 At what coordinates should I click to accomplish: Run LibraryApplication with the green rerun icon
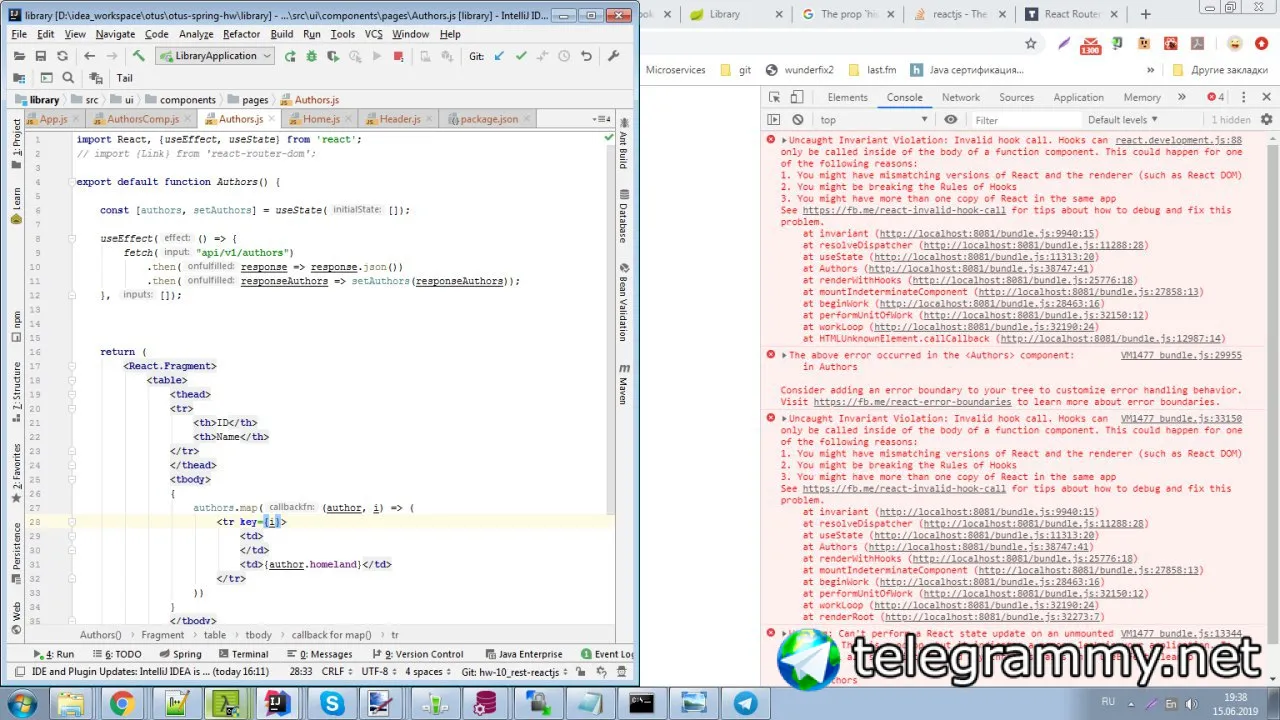tap(290, 56)
